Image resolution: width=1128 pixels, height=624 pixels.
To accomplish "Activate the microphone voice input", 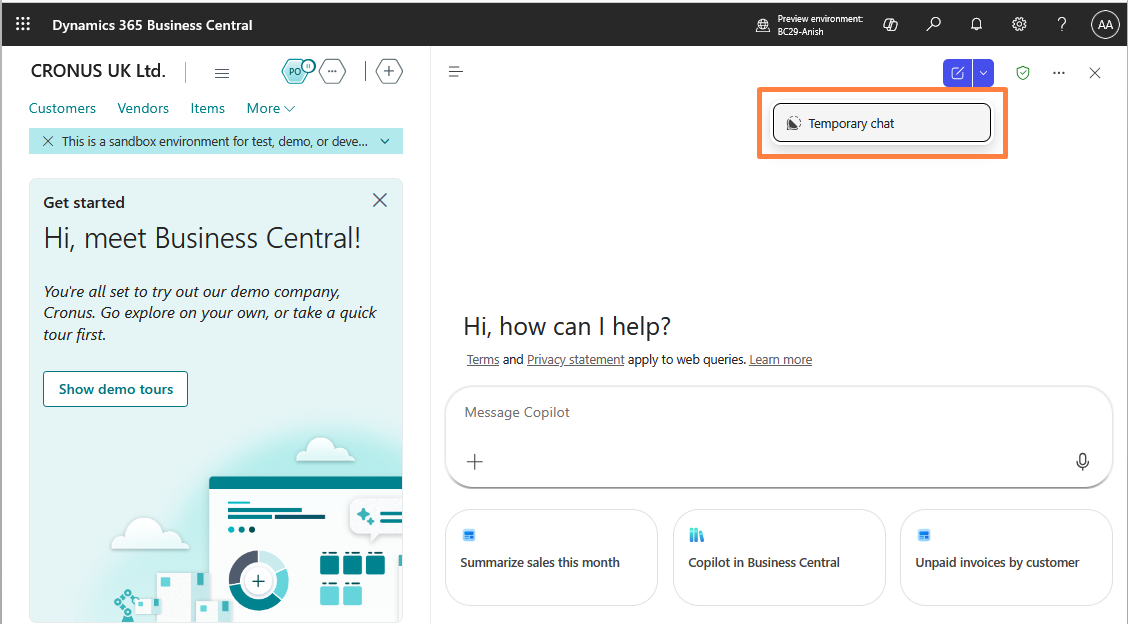I will click(1082, 461).
